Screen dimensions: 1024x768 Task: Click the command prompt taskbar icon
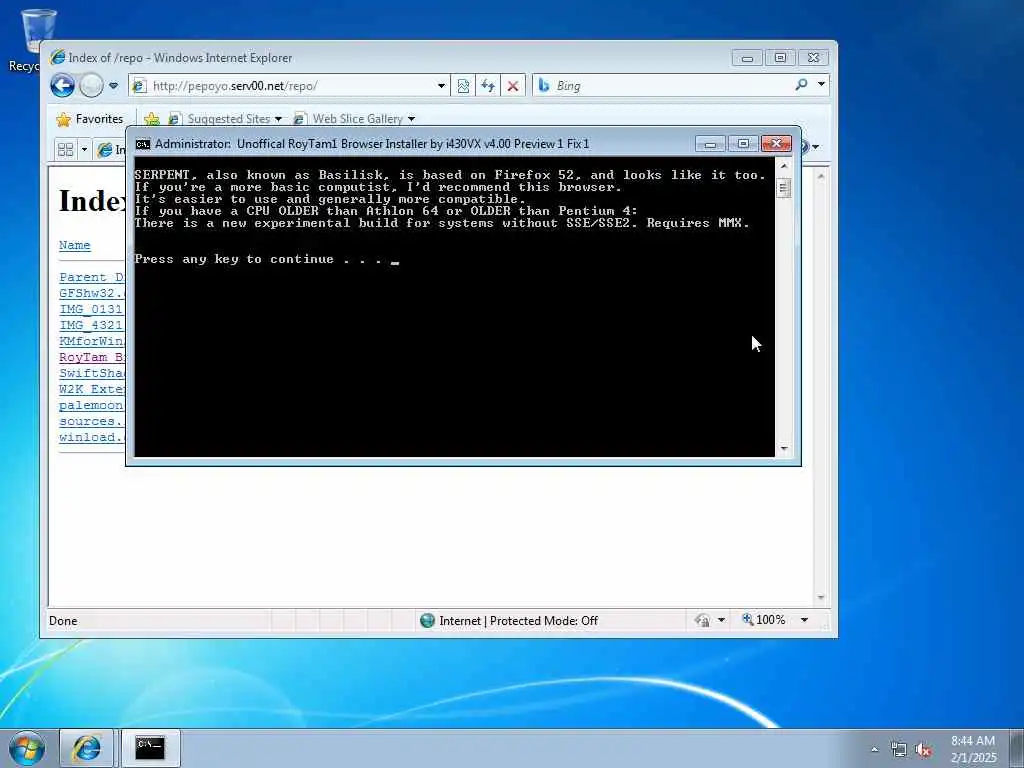click(x=150, y=748)
